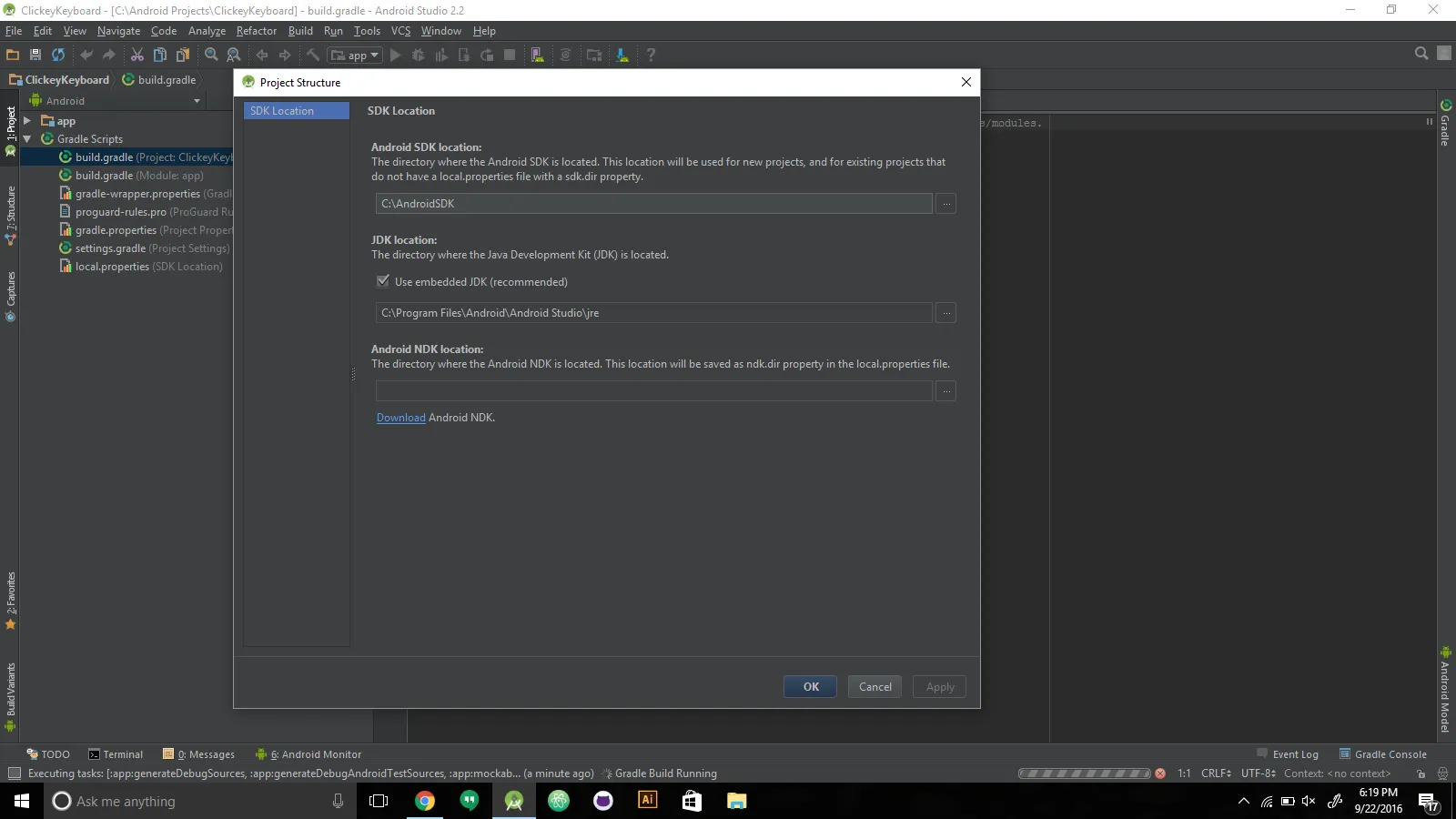Cancel the Gradle build with red stop icon
The image size is (1456, 819).
[1160, 773]
